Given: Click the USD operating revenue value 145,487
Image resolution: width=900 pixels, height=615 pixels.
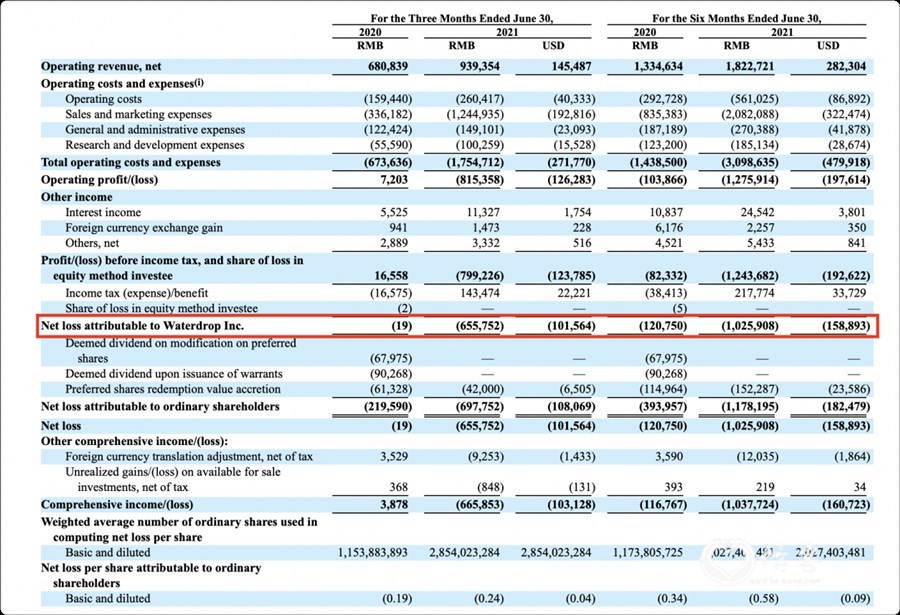Looking at the screenshot, I should pos(571,67).
